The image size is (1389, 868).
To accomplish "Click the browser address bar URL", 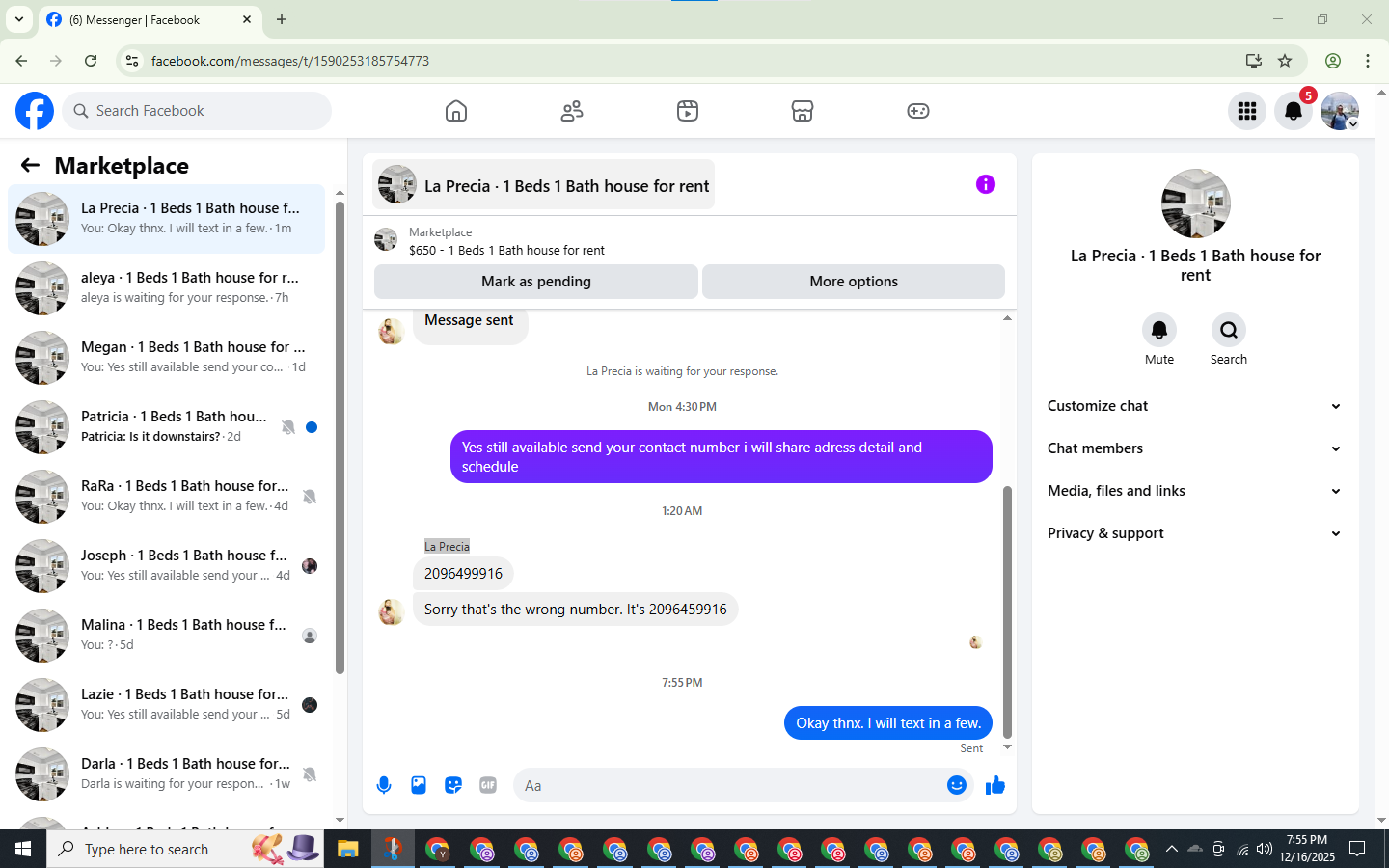I will 290,61.
